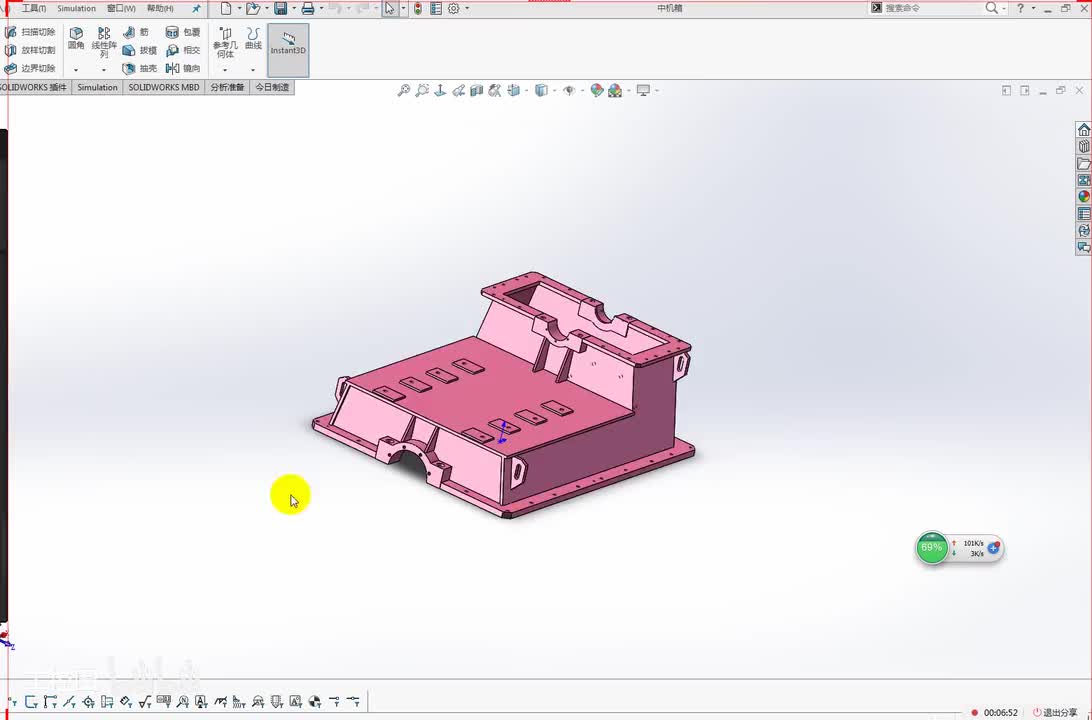
Task: Open the Options gear
Action: click(x=453, y=8)
